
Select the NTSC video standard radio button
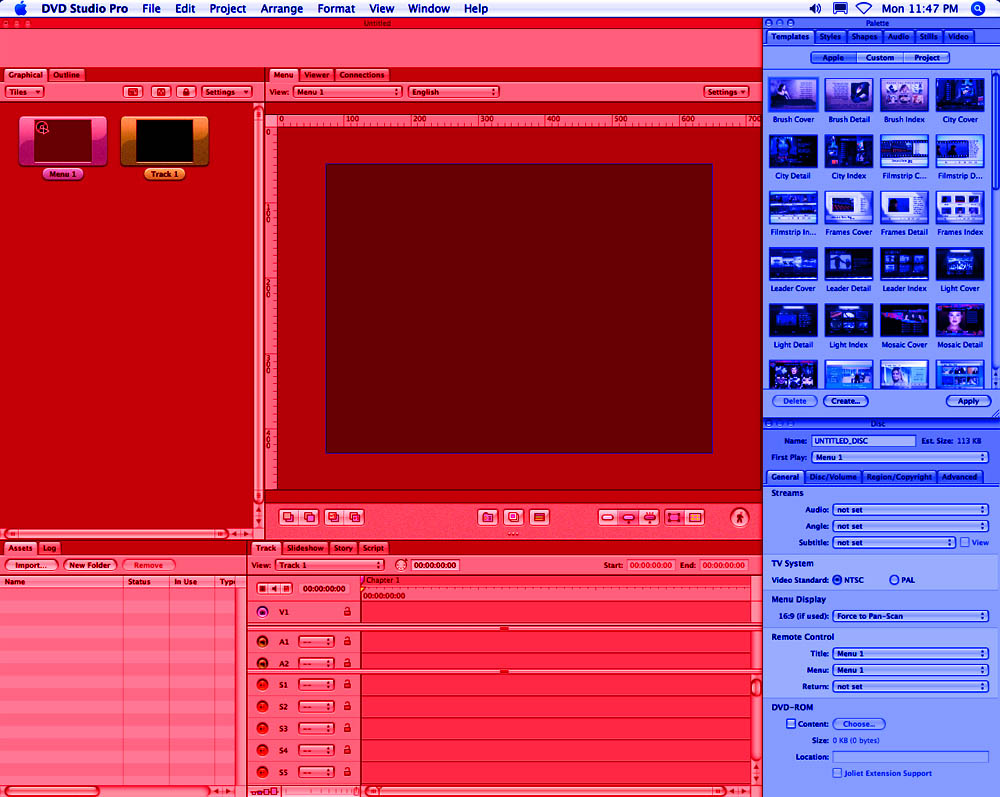click(837, 580)
